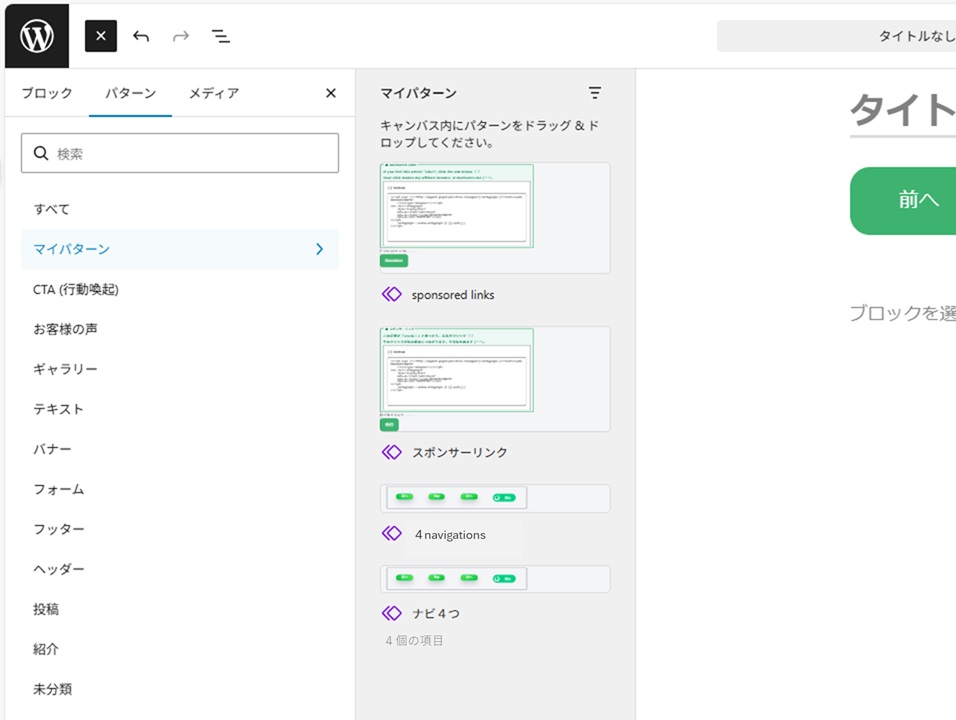Open the CTA (行動喚起) pattern category
The width and height of the screenshot is (956, 720).
pyautogui.click(x=76, y=289)
